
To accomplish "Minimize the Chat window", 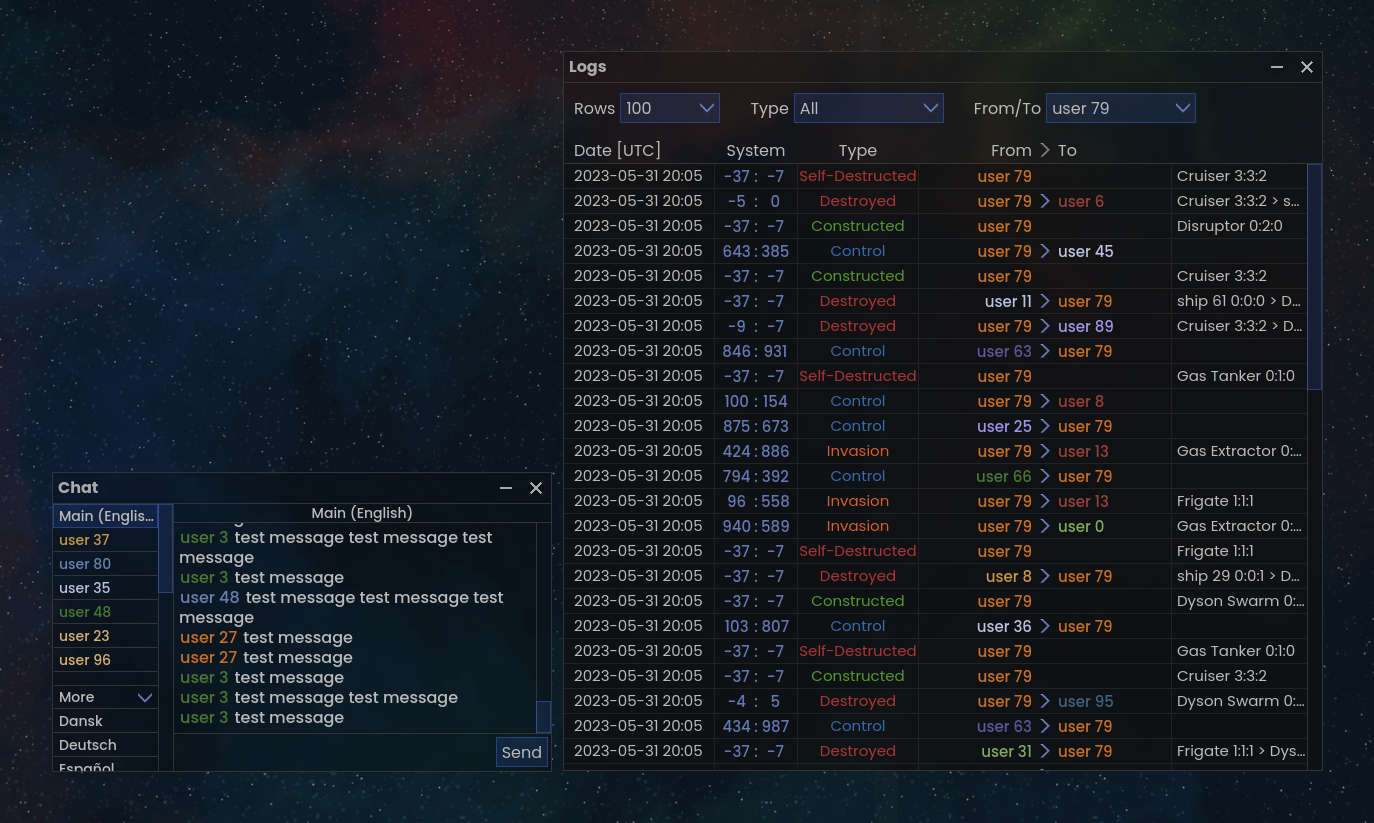I will click(x=506, y=488).
